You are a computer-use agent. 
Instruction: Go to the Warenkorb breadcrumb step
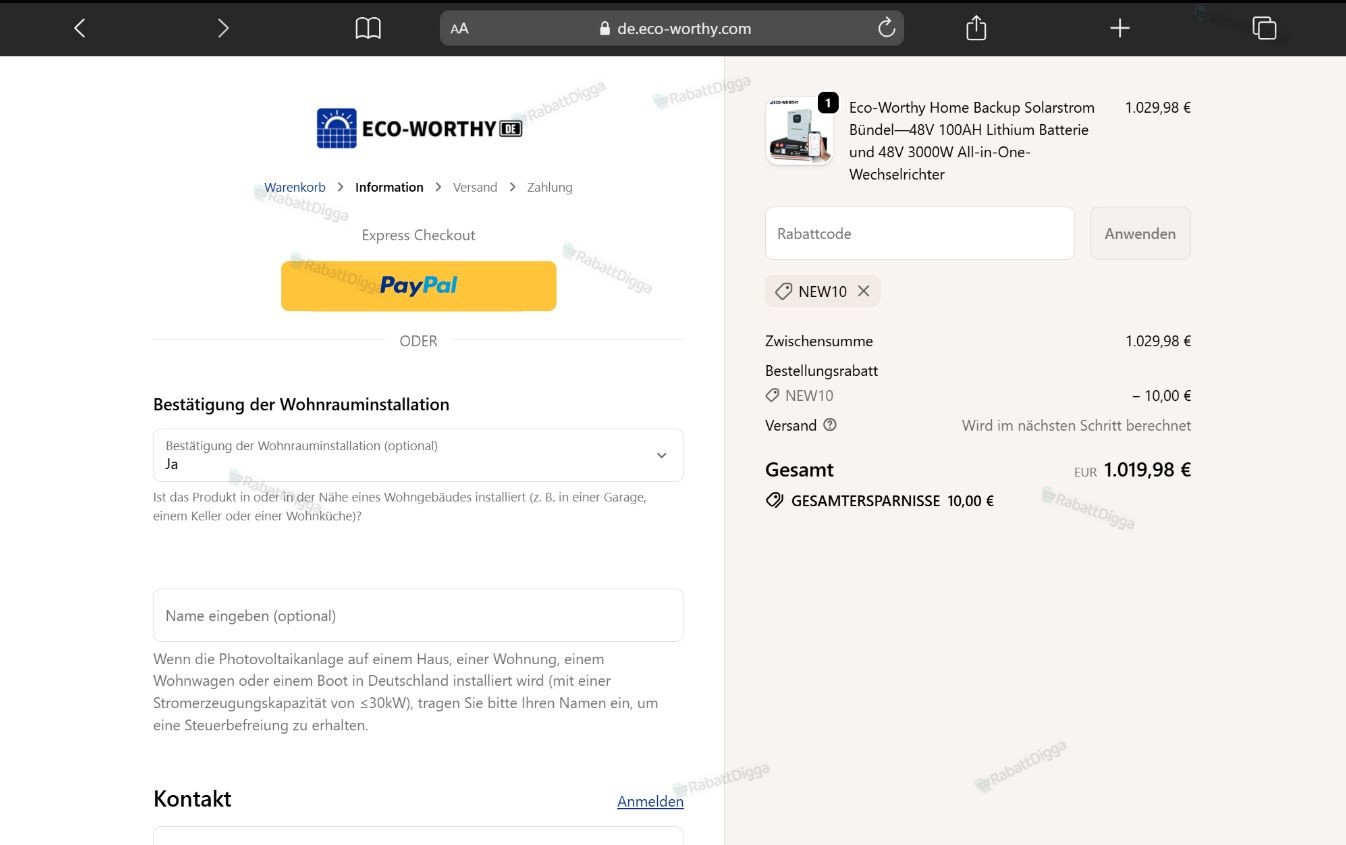[x=295, y=187]
